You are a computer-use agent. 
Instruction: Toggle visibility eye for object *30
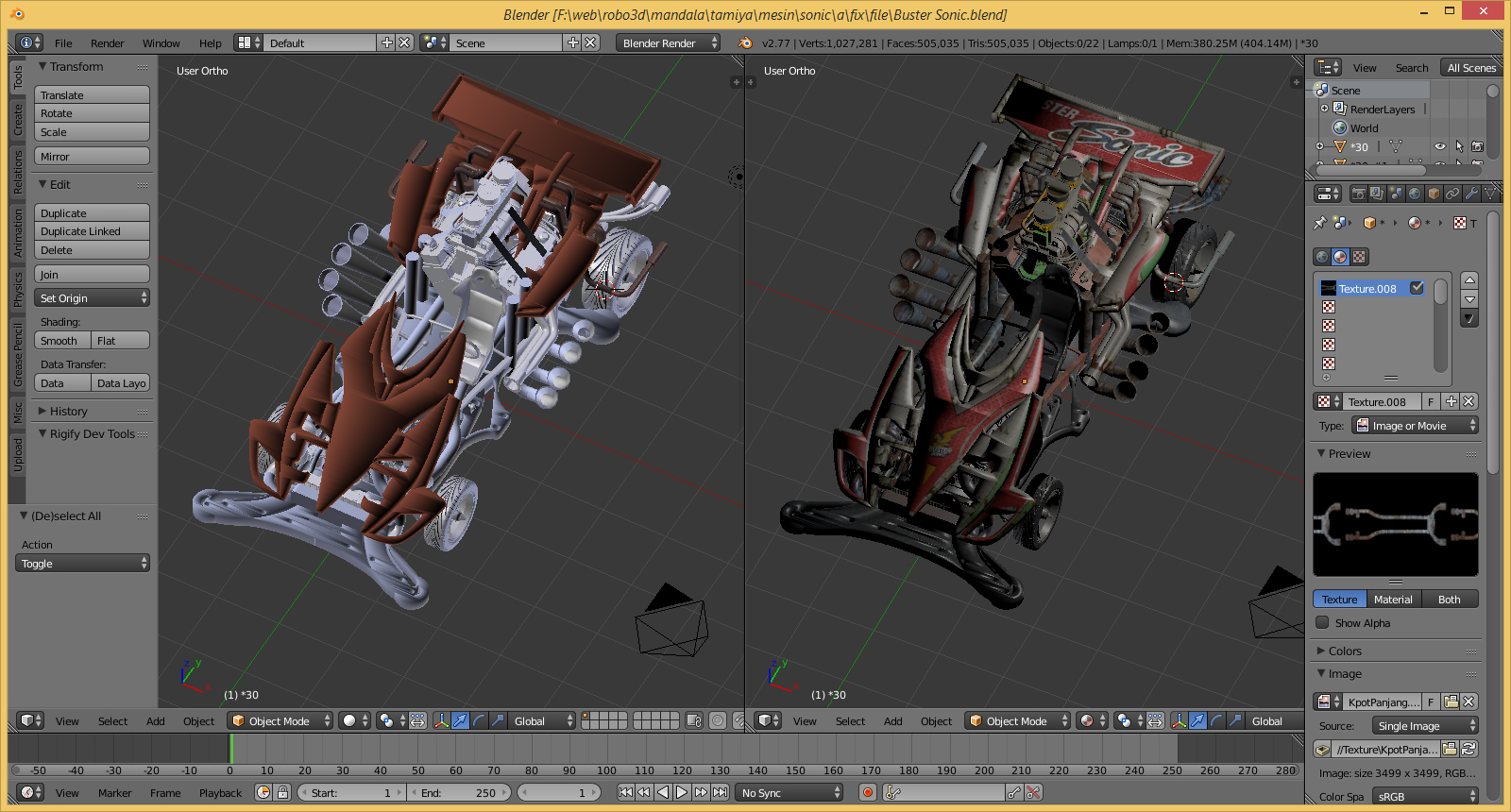click(x=1439, y=146)
